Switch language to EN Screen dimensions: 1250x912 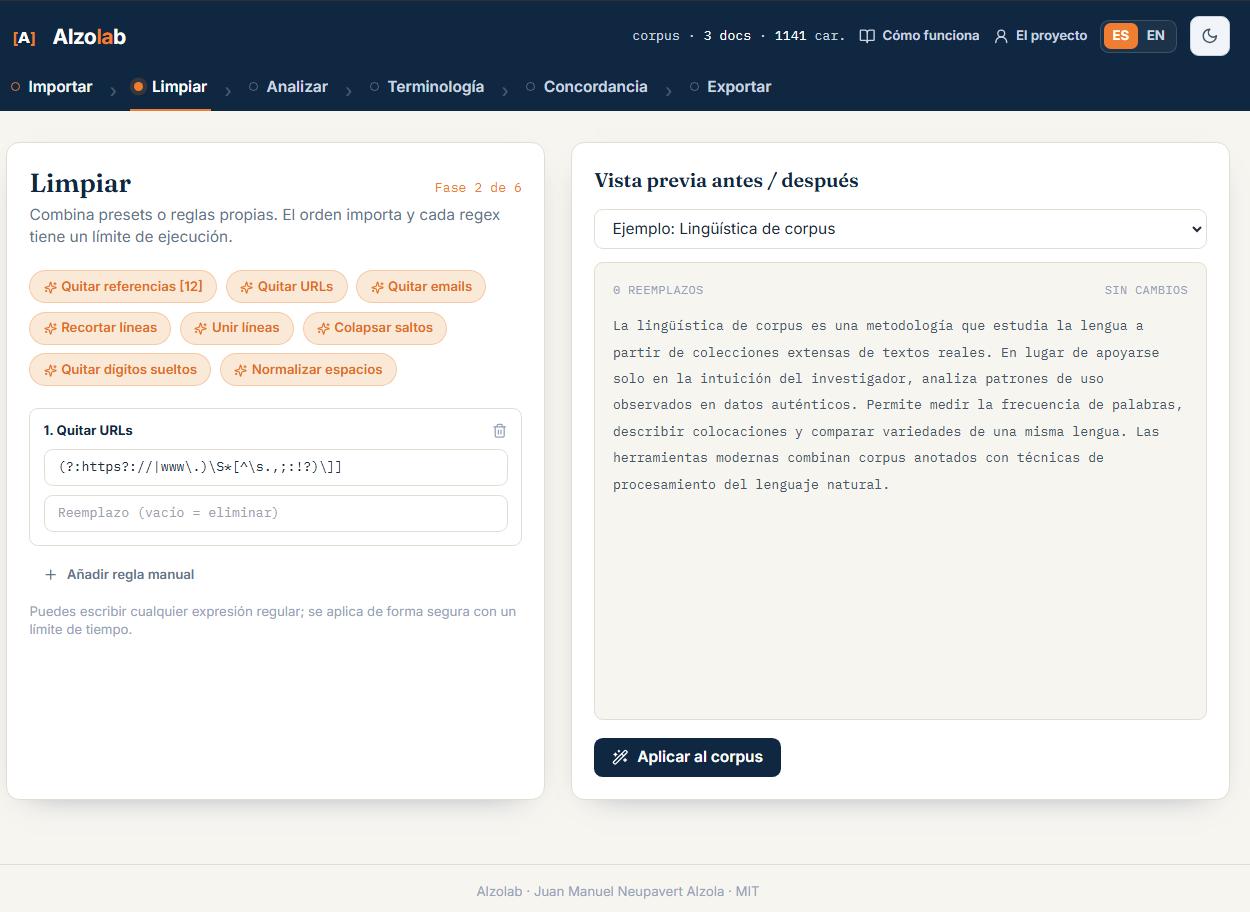click(x=1156, y=36)
